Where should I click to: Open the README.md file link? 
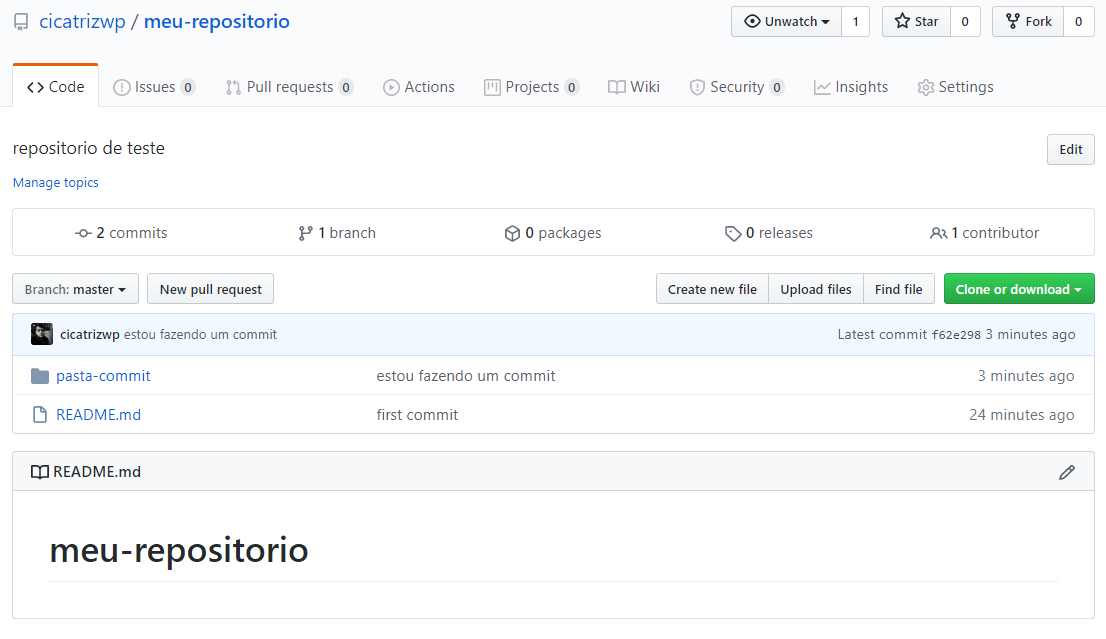pyautogui.click(x=99, y=415)
